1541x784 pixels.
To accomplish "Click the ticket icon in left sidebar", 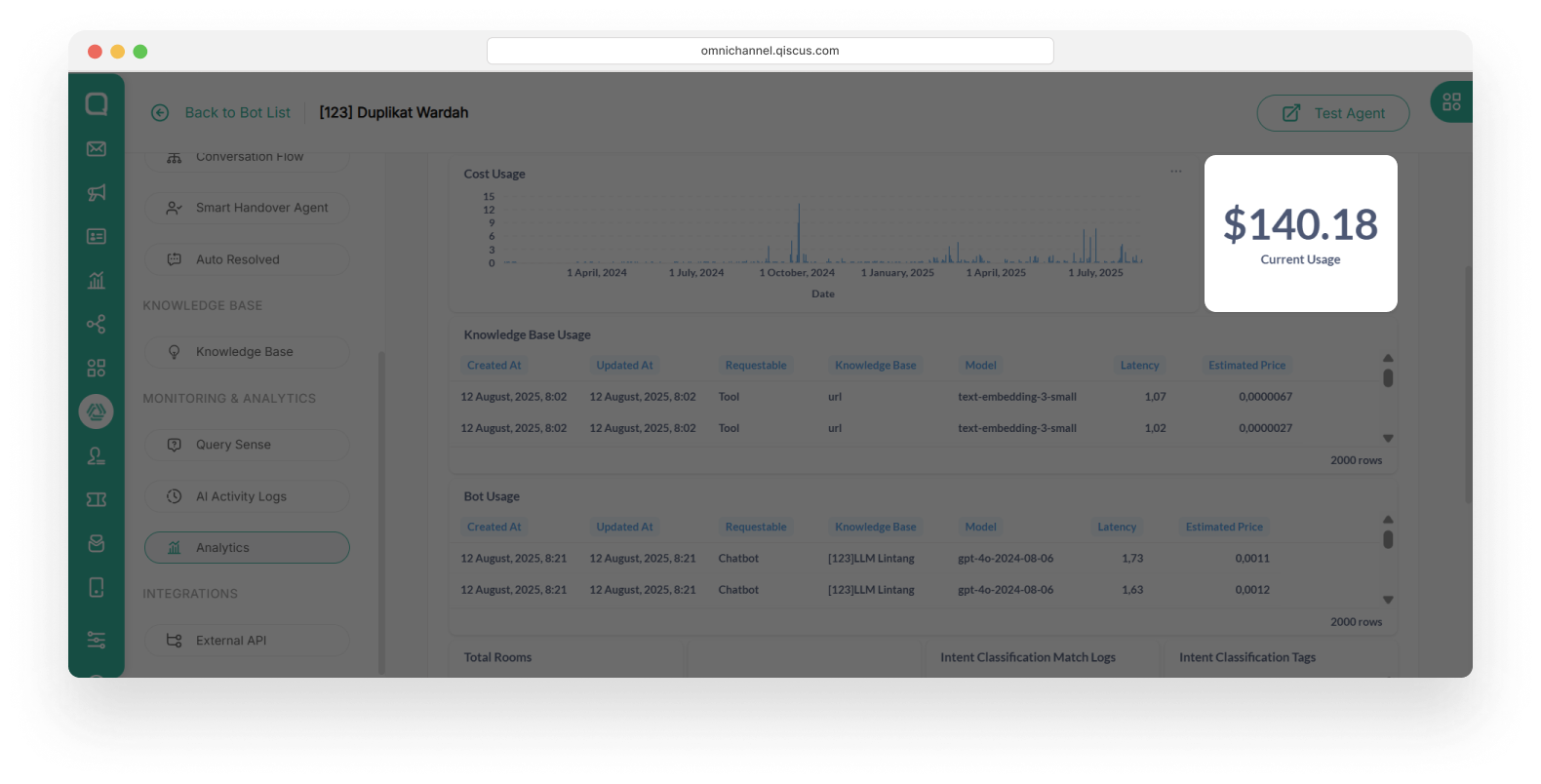I will [x=96, y=499].
